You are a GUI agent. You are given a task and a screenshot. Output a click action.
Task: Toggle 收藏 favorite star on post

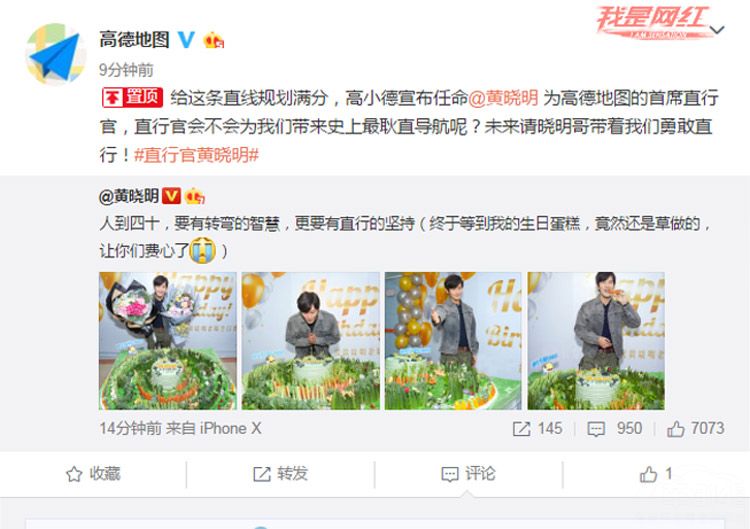(93, 474)
